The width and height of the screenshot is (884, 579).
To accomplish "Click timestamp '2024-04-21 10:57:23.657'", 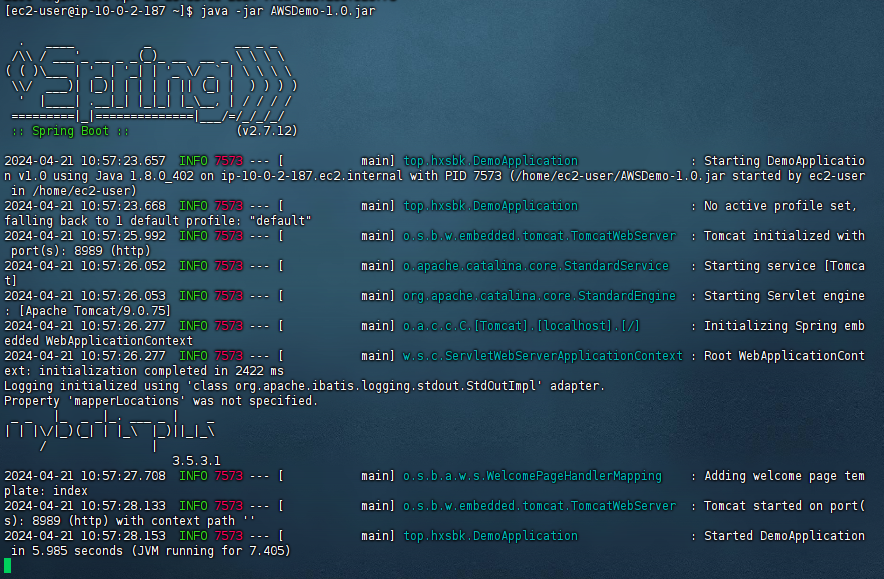I will pyautogui.click(x=85, y=161).
